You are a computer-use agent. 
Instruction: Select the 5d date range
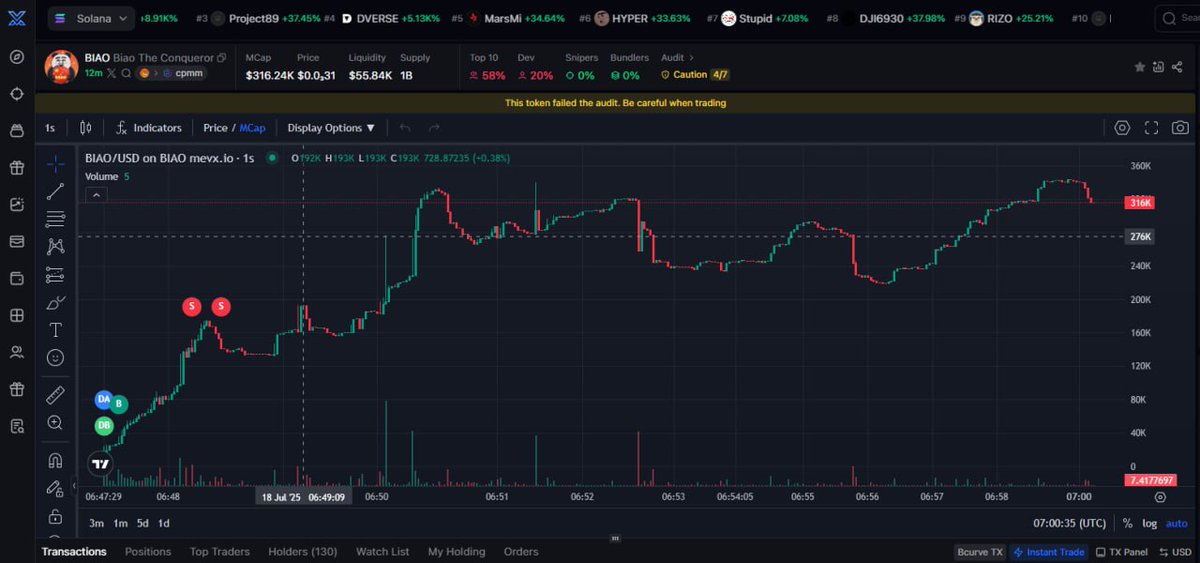[143, 523]
